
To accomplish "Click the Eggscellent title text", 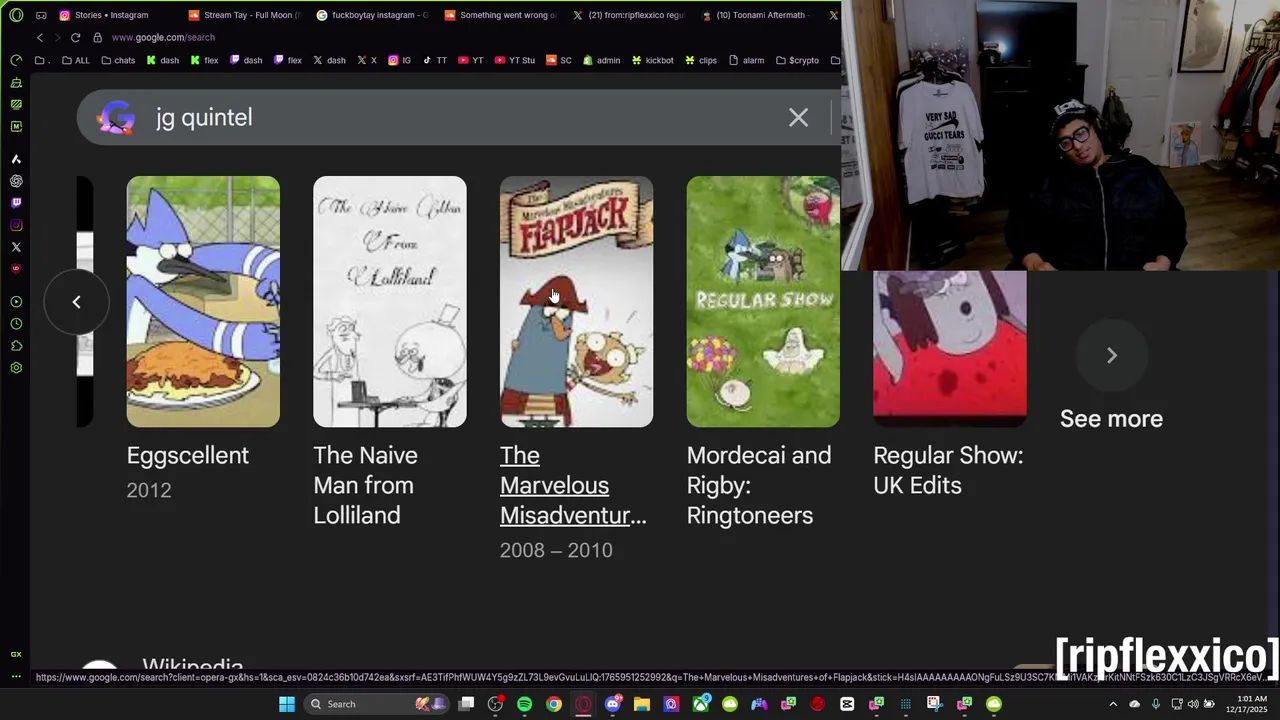I will click(x=188, y=455).
